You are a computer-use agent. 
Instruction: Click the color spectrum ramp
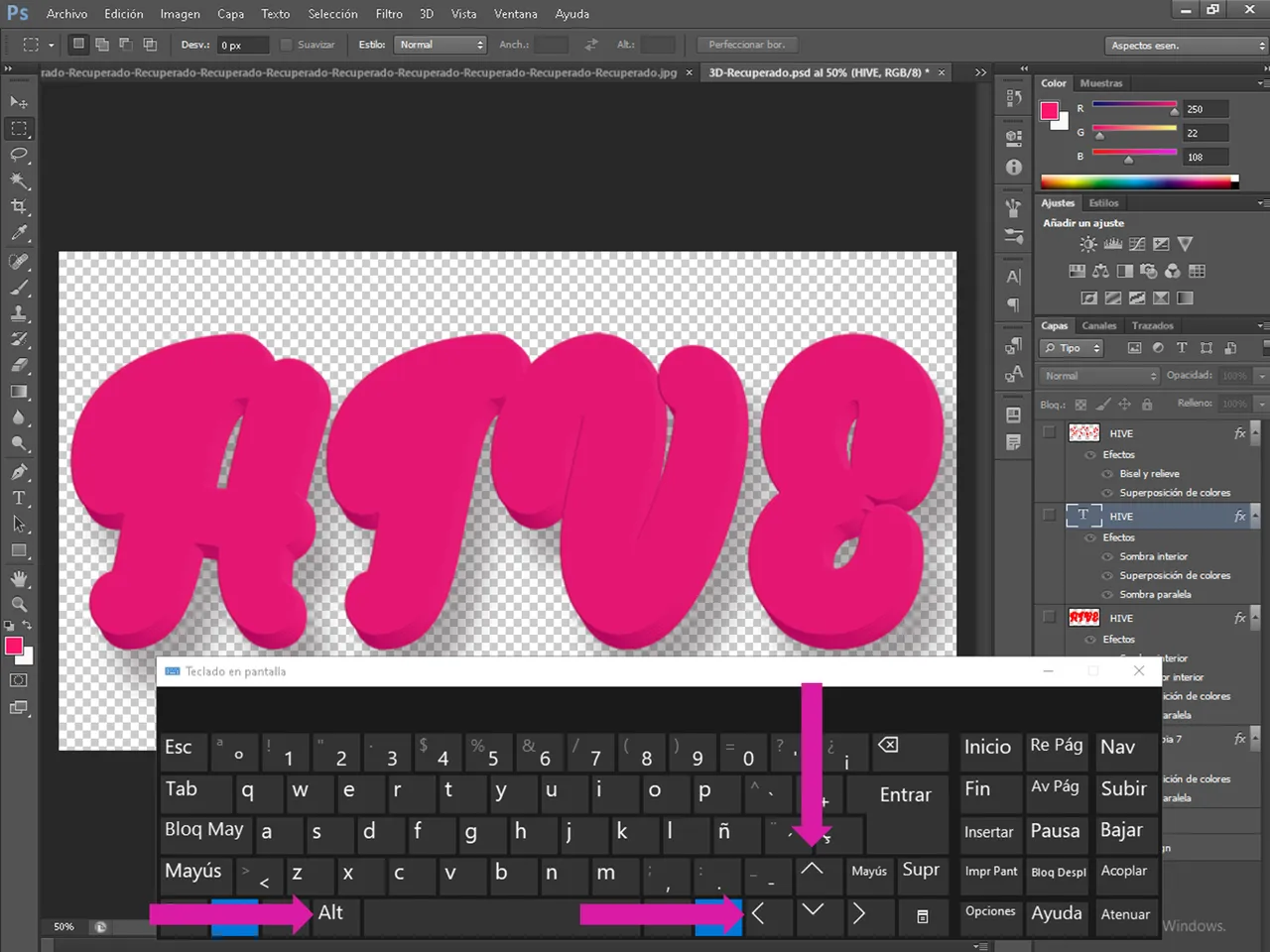(1139, 182)
